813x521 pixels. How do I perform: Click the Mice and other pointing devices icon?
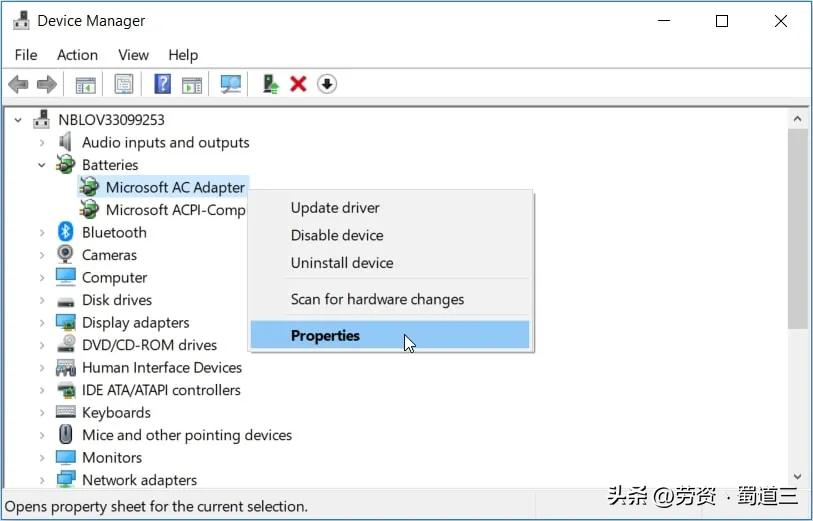pos(65,434)
